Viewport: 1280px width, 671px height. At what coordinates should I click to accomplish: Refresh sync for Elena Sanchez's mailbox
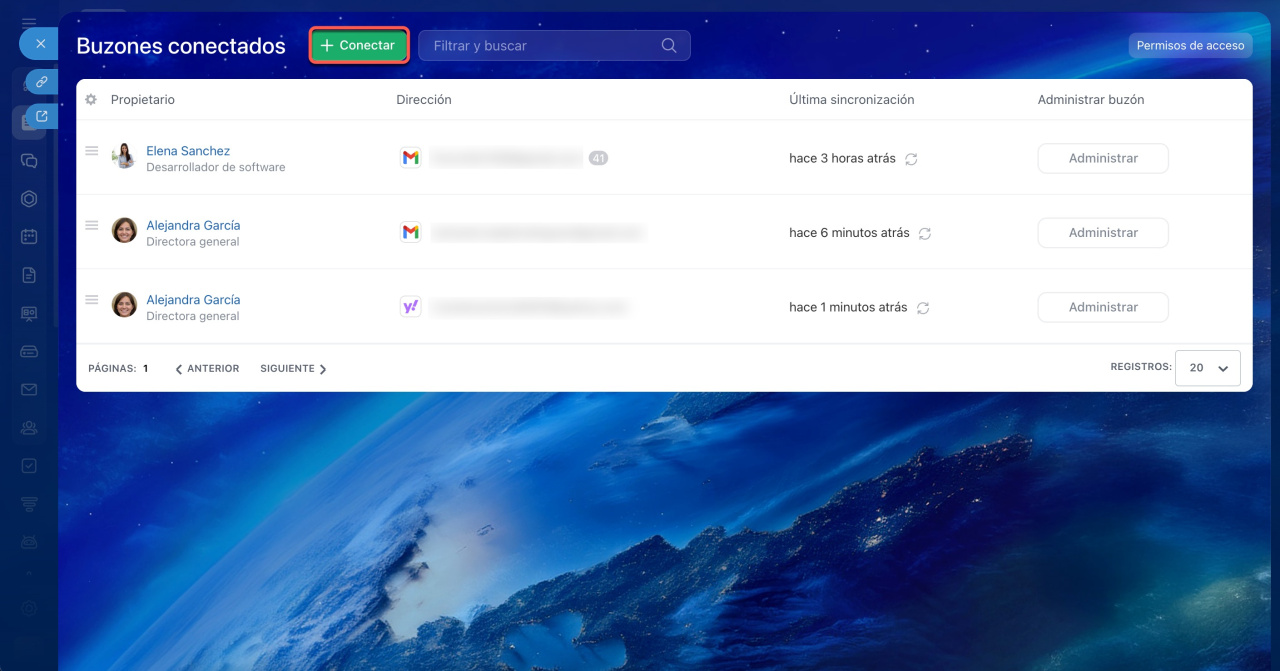(911, 159)
